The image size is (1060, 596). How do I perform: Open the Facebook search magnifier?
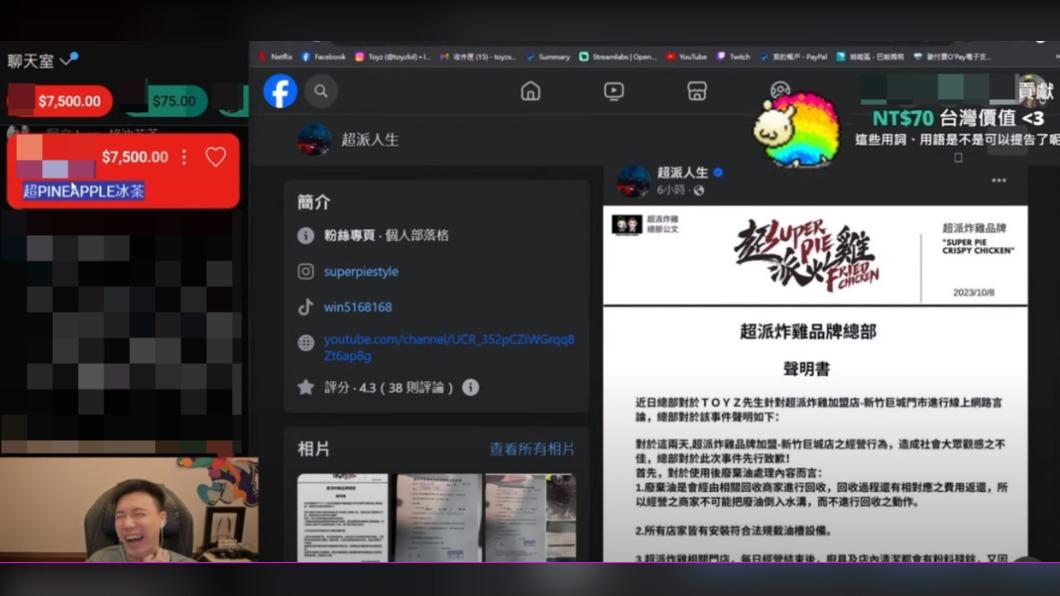click(x=321, y=91)
